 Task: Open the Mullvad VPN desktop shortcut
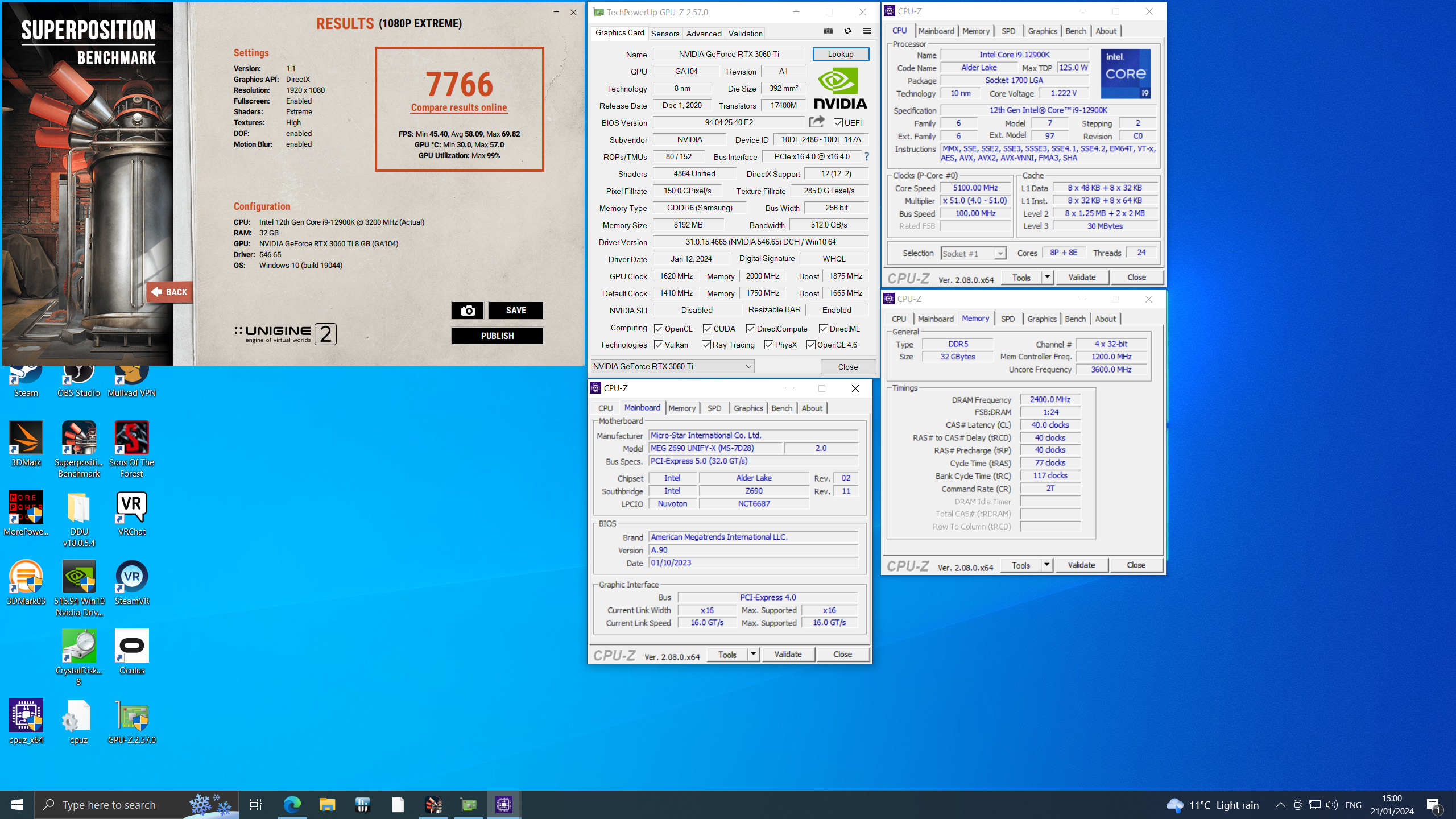click(131, 381)
